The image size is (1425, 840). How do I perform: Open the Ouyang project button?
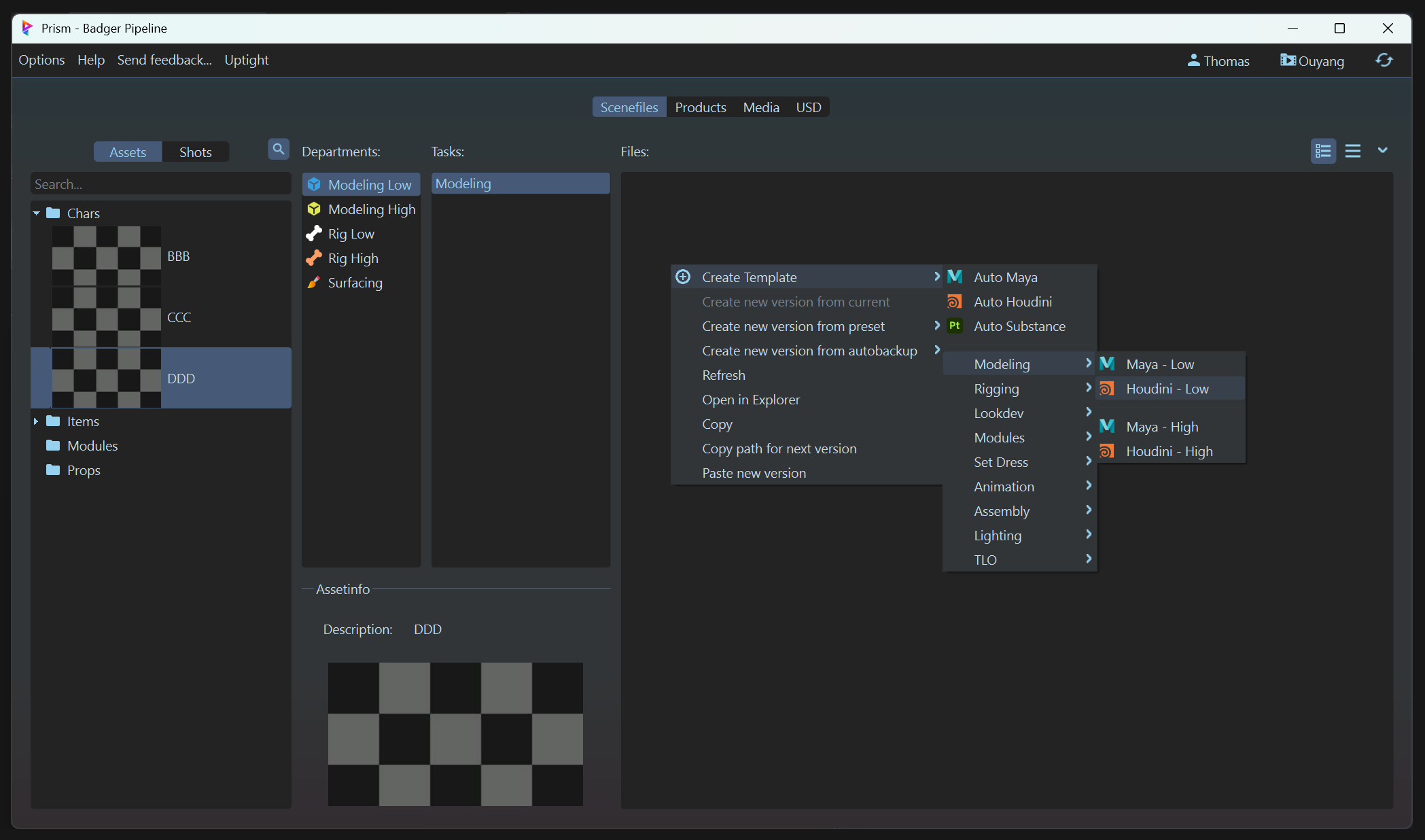(1312, 61)
